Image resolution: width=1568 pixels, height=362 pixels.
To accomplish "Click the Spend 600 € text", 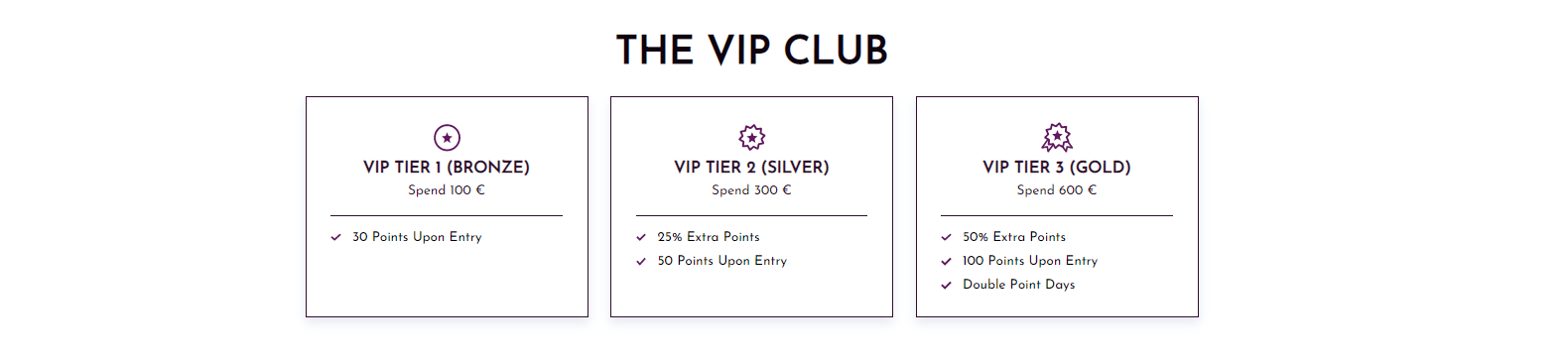I will [x=1057, y=190].
